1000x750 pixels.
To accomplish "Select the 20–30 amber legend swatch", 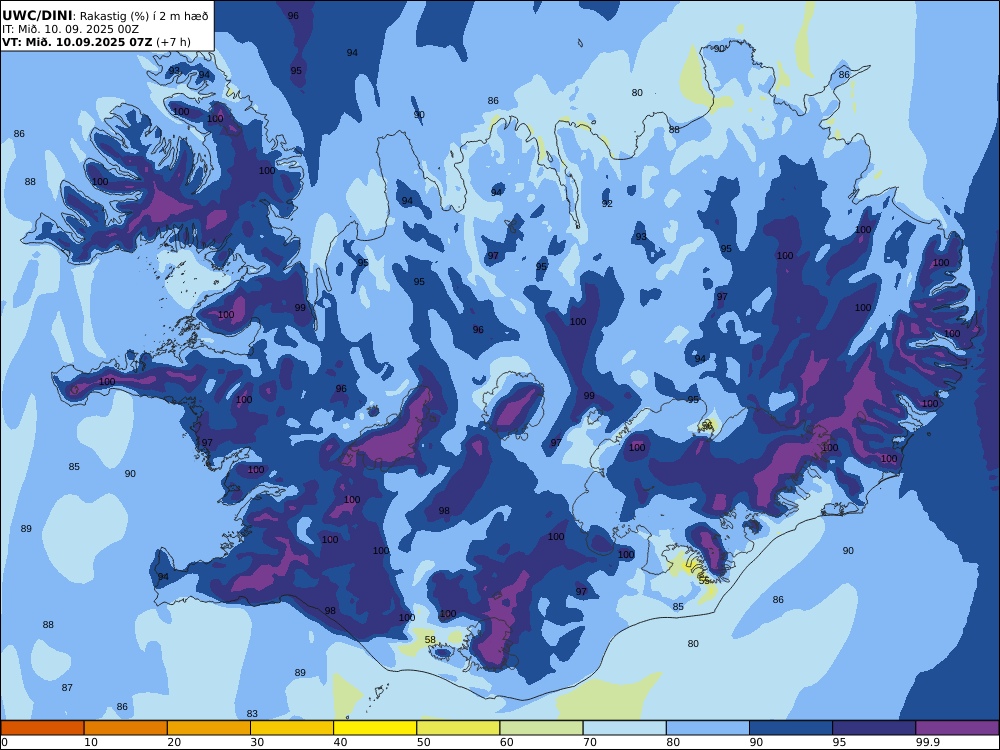I will 209,728.
